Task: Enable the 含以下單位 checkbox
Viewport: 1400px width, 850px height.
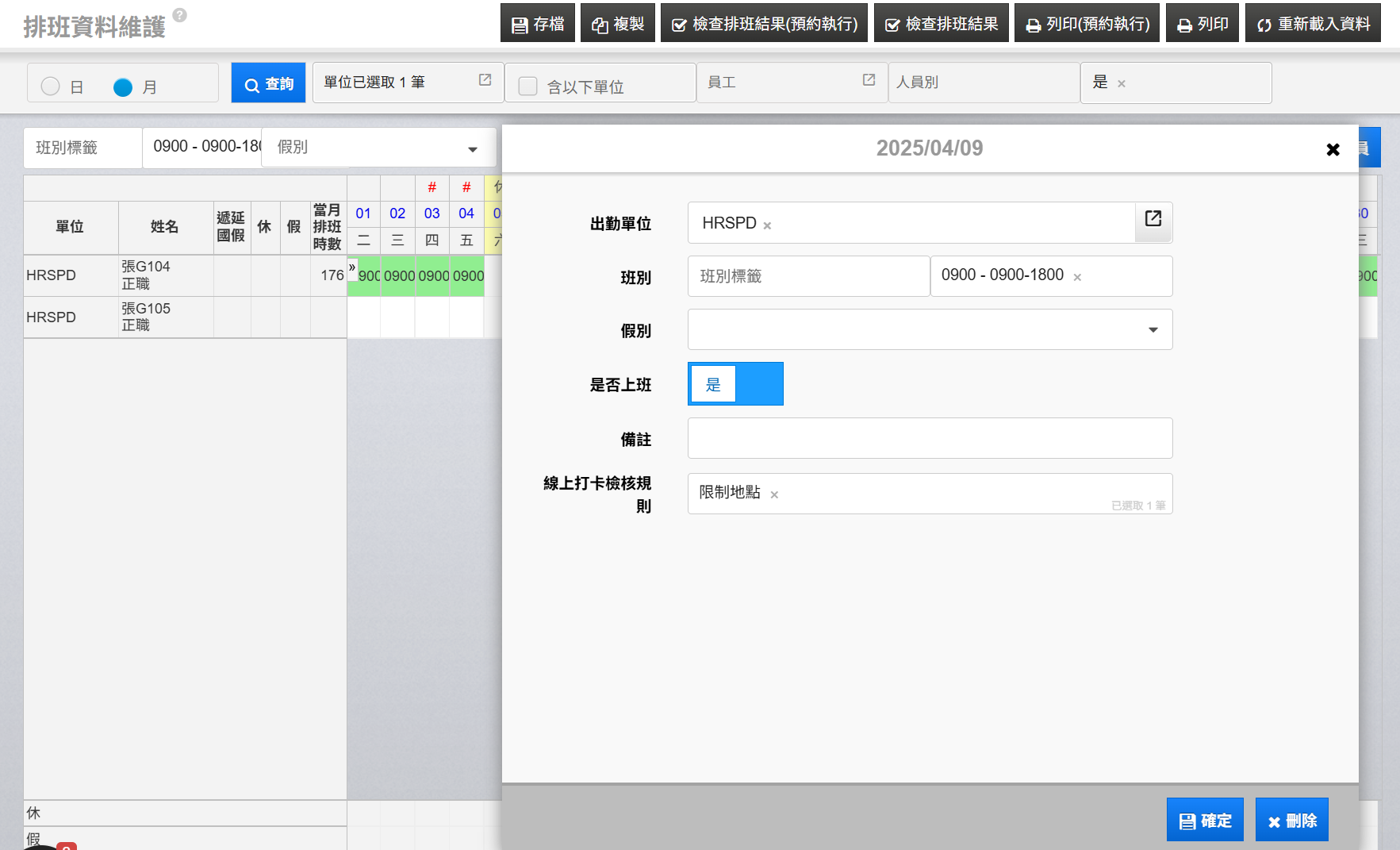Action: tap(528, 87)
